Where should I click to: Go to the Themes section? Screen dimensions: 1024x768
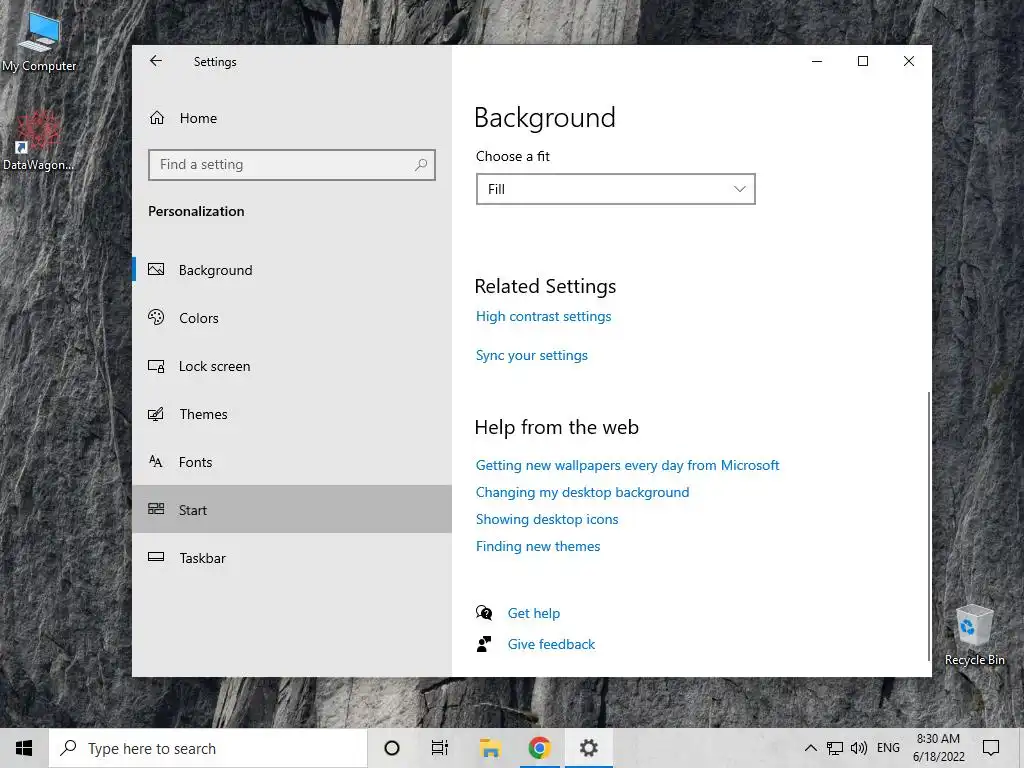tap(292, 414)
